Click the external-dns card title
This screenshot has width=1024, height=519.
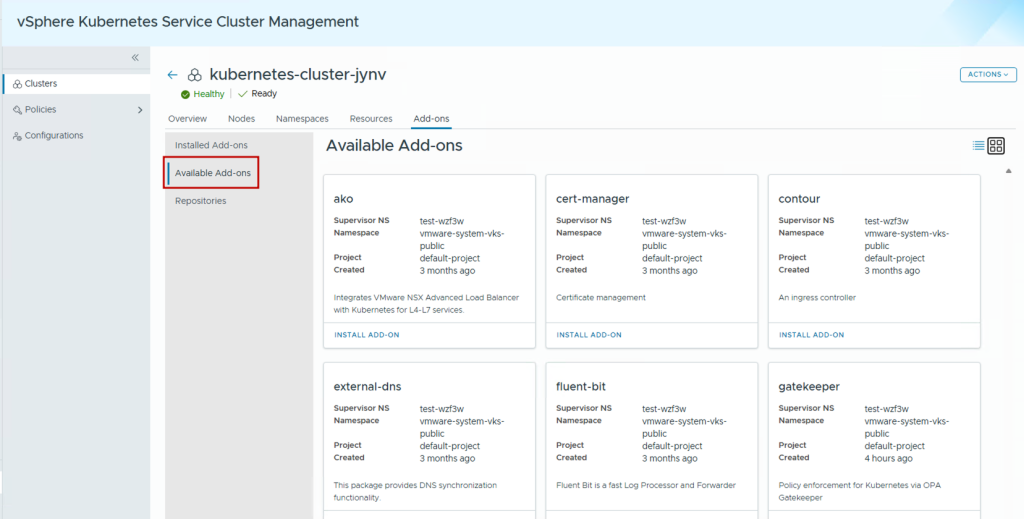[x=368, y=386]
